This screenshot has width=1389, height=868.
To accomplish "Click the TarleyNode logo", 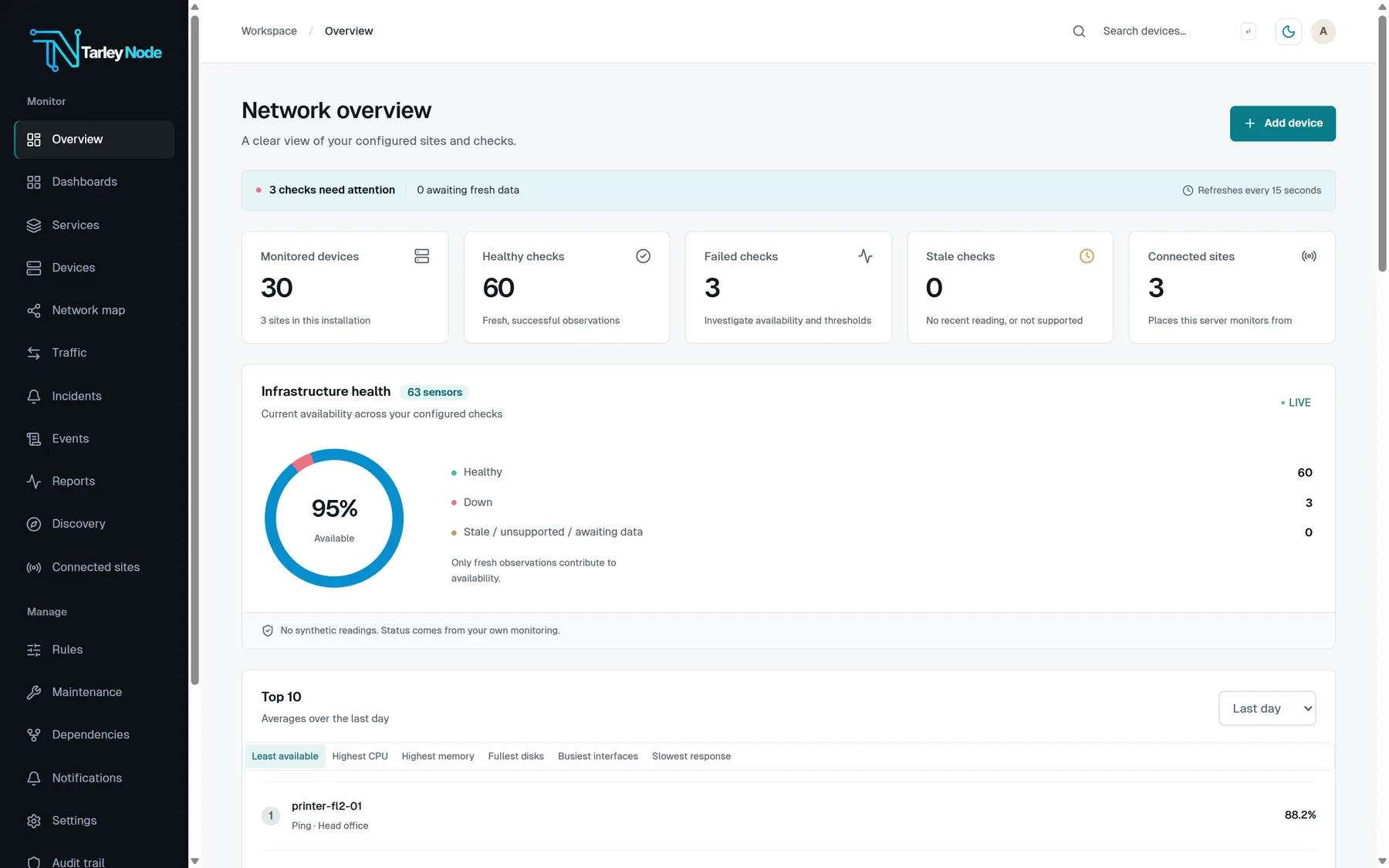I will (x=96, y=51).
